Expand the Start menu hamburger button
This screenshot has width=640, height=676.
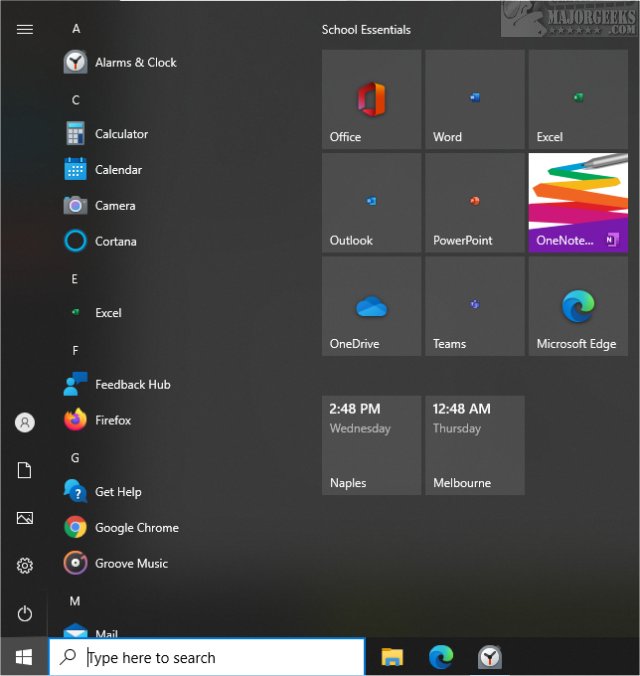point(25,29)
